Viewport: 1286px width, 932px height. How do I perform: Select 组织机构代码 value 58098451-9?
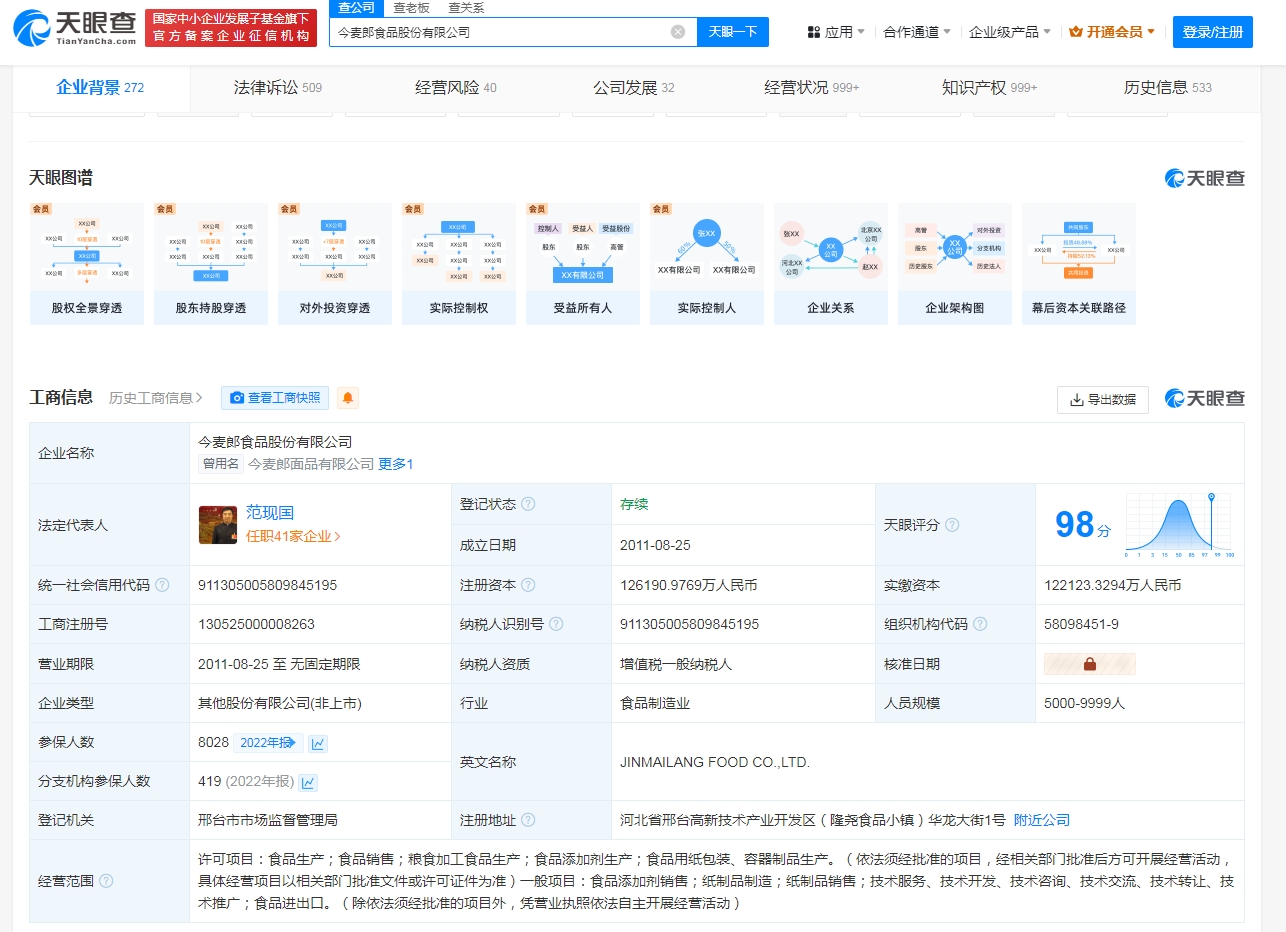[1081, 624]
